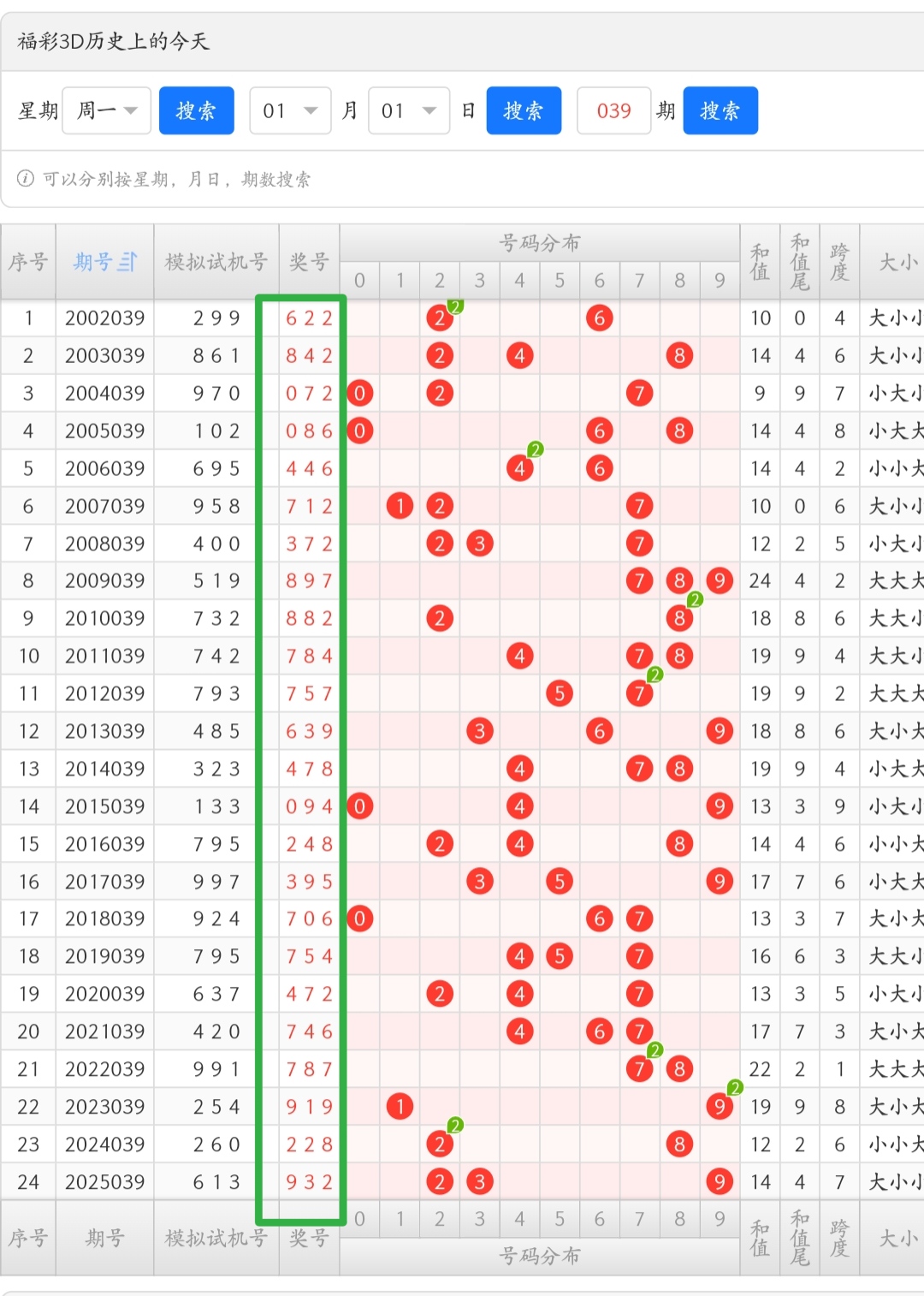Viewport: 924px width, 1296px height.
Task: Click red ball 1 in row 2023039
Action: pyautogui.click(x=400, y=1107)
